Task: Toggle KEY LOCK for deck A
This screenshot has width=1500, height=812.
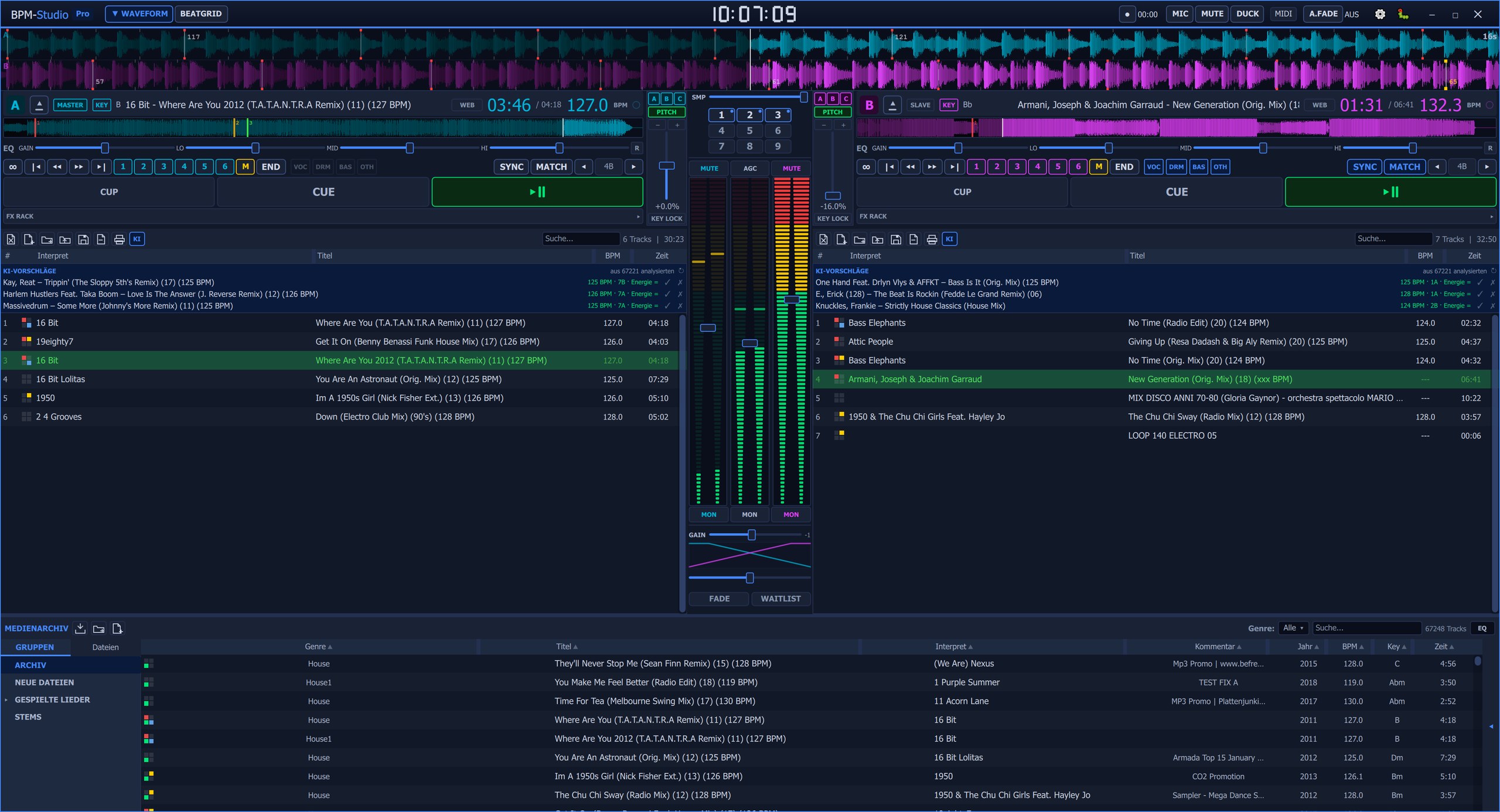Action: coord(666,219)
